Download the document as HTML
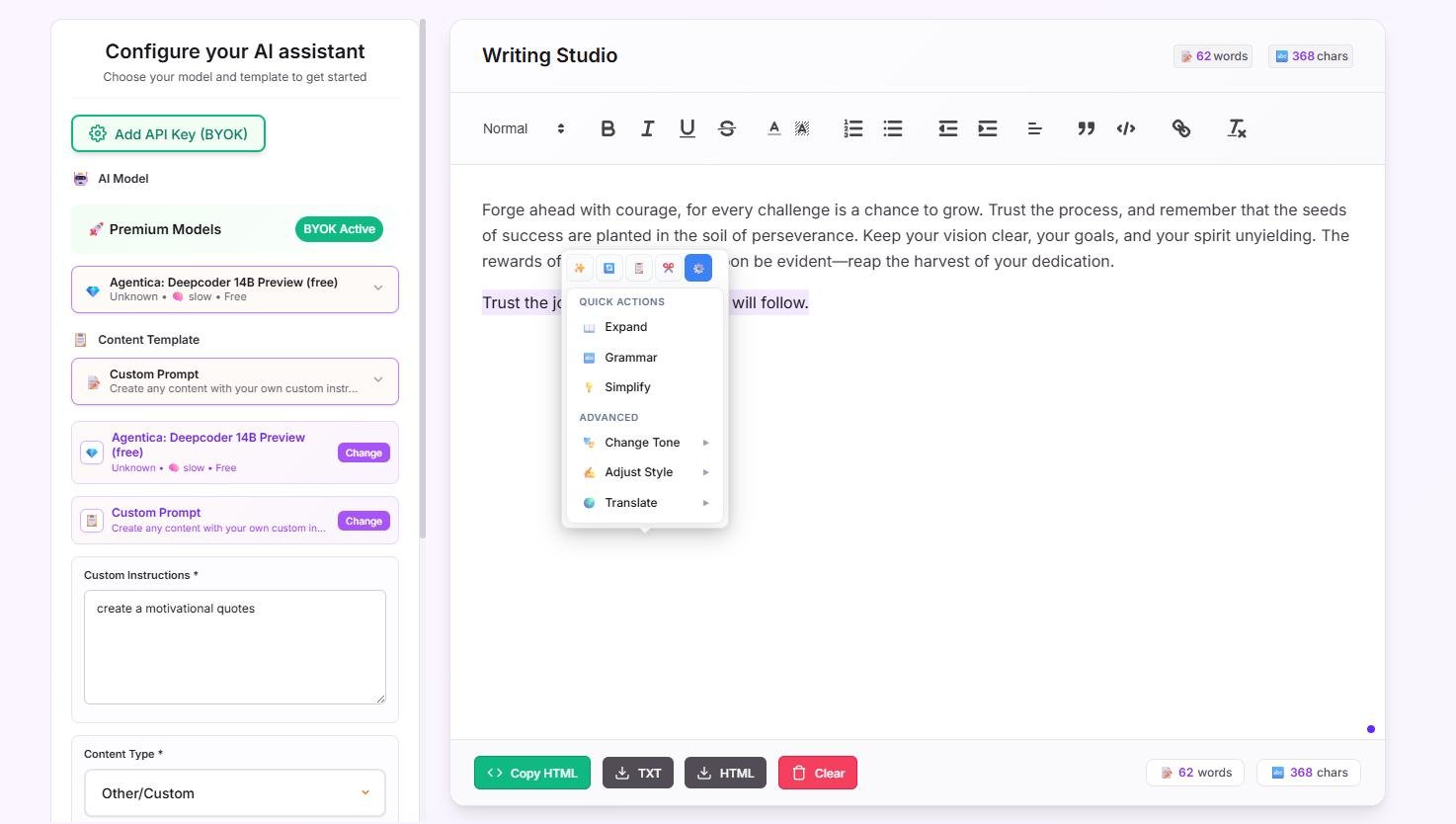 pyautogui.click(x=725, y=773)
